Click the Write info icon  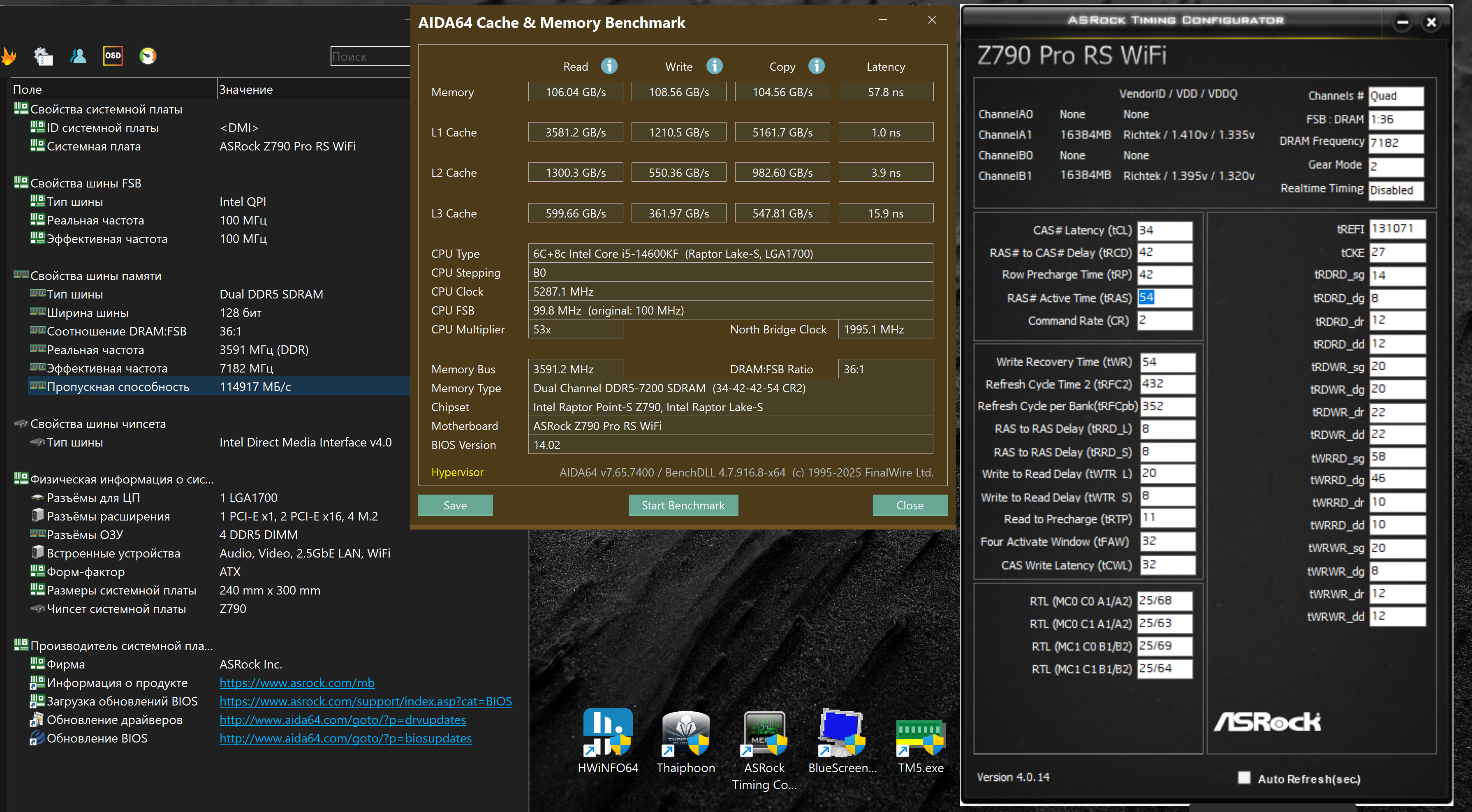click(x=714, y=66)
